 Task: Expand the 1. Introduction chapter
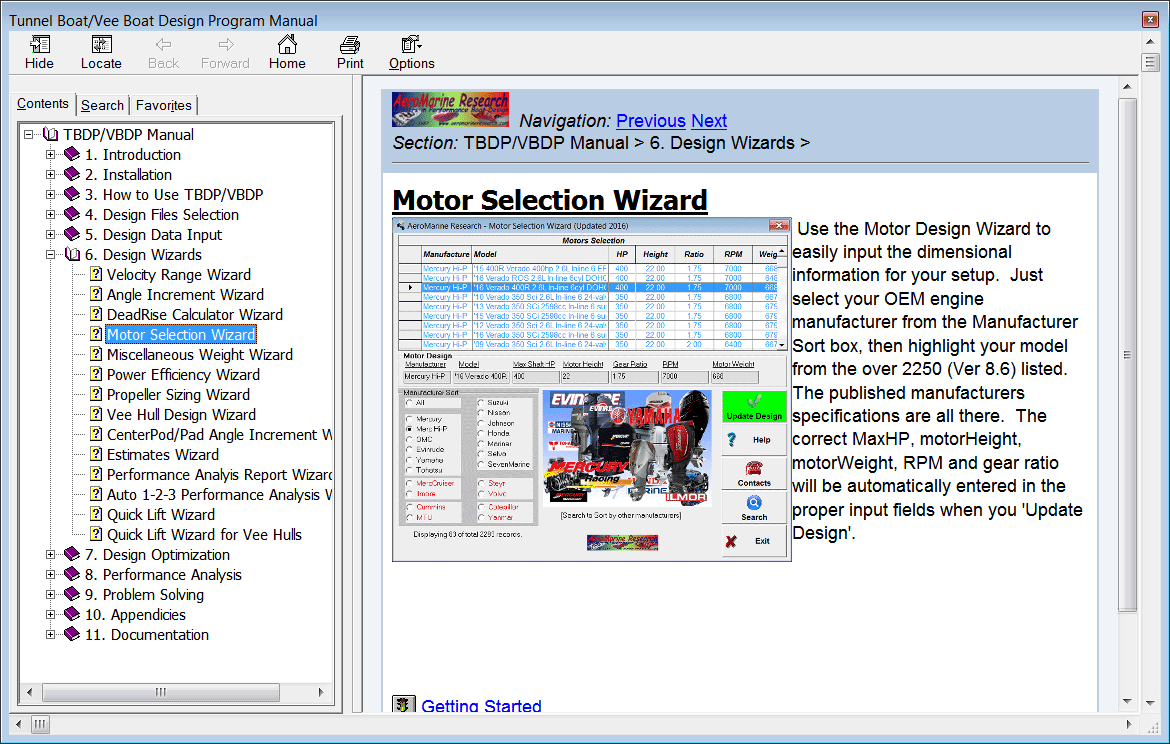pos(51,154)
